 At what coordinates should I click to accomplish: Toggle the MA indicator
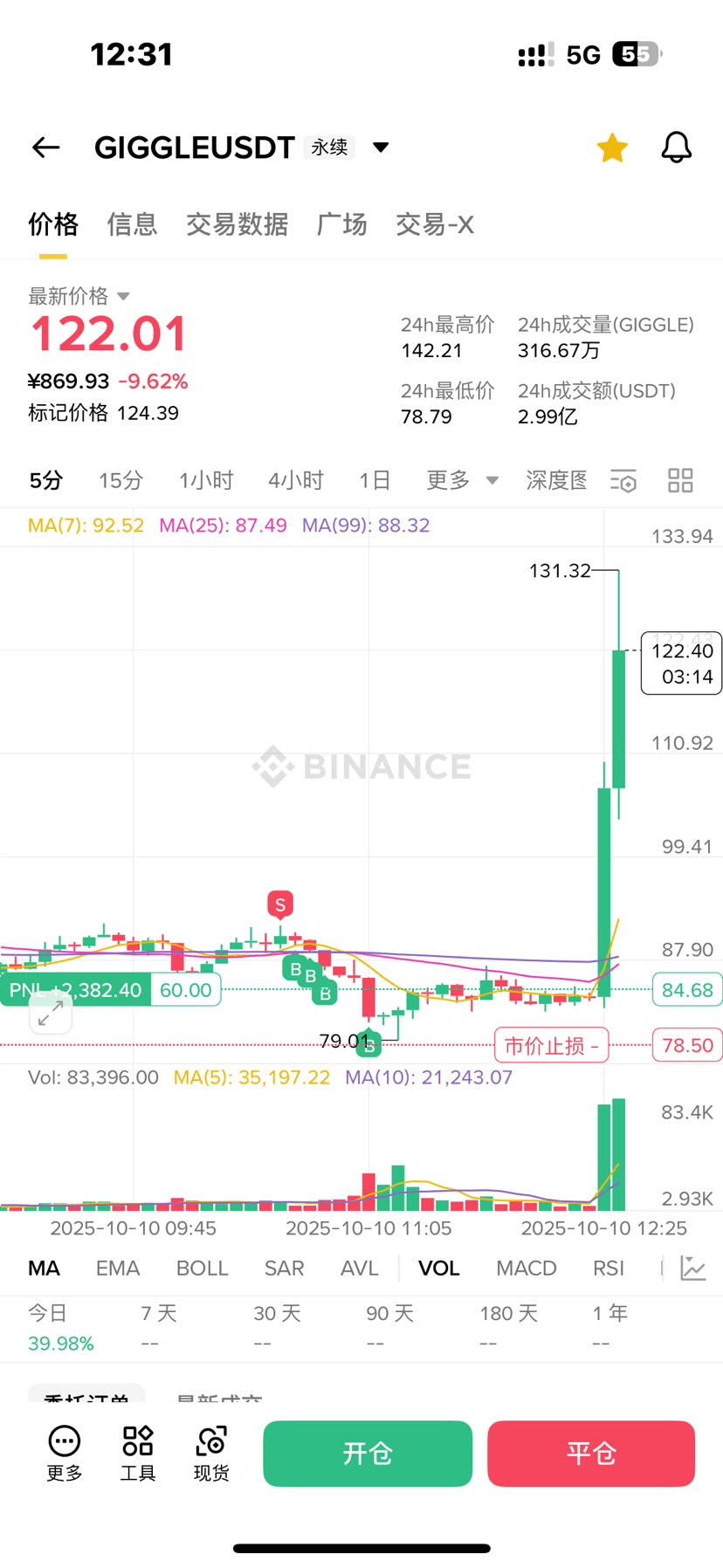[x=44, y=1269]
